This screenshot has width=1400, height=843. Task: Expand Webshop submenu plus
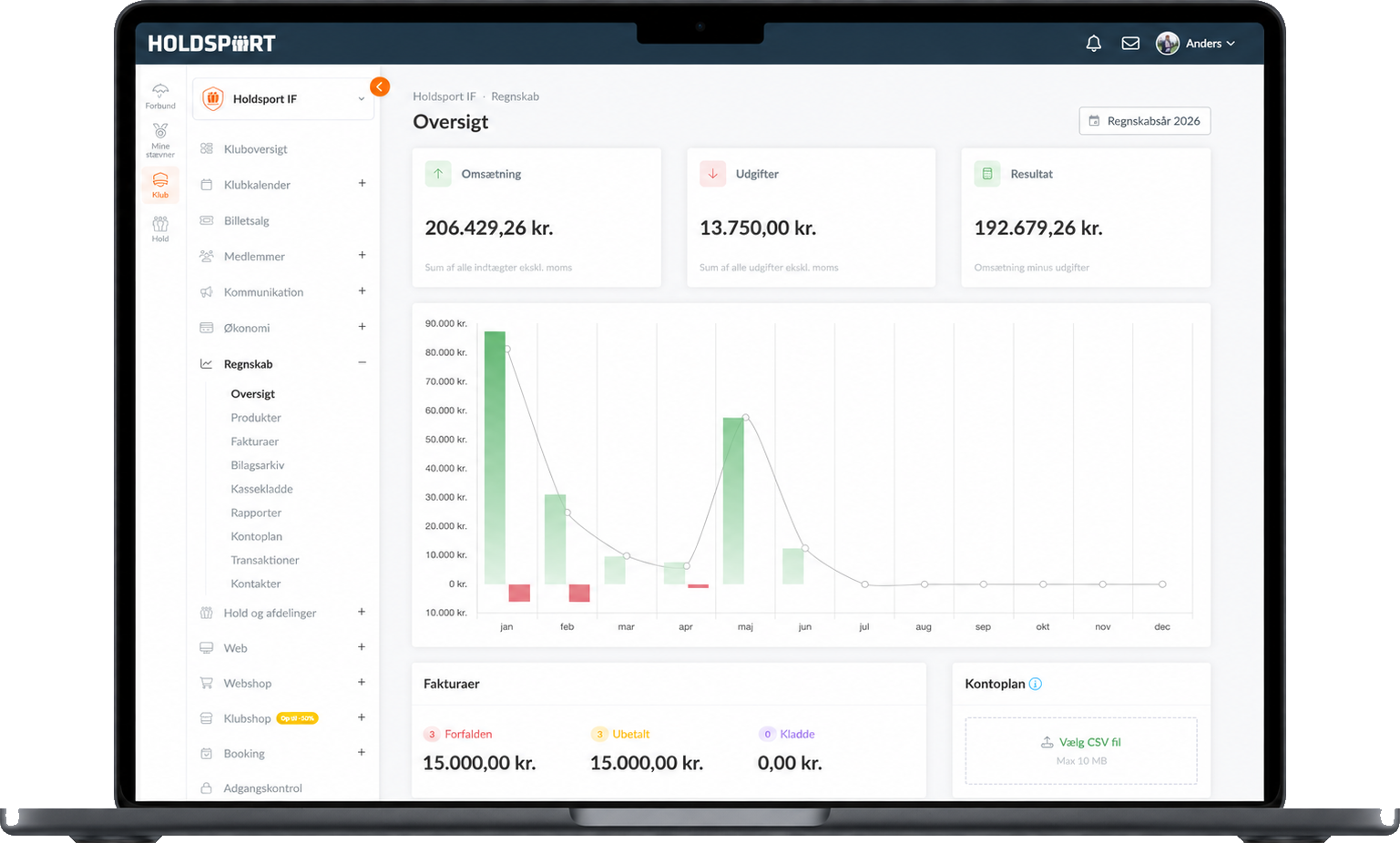[362, 682]
